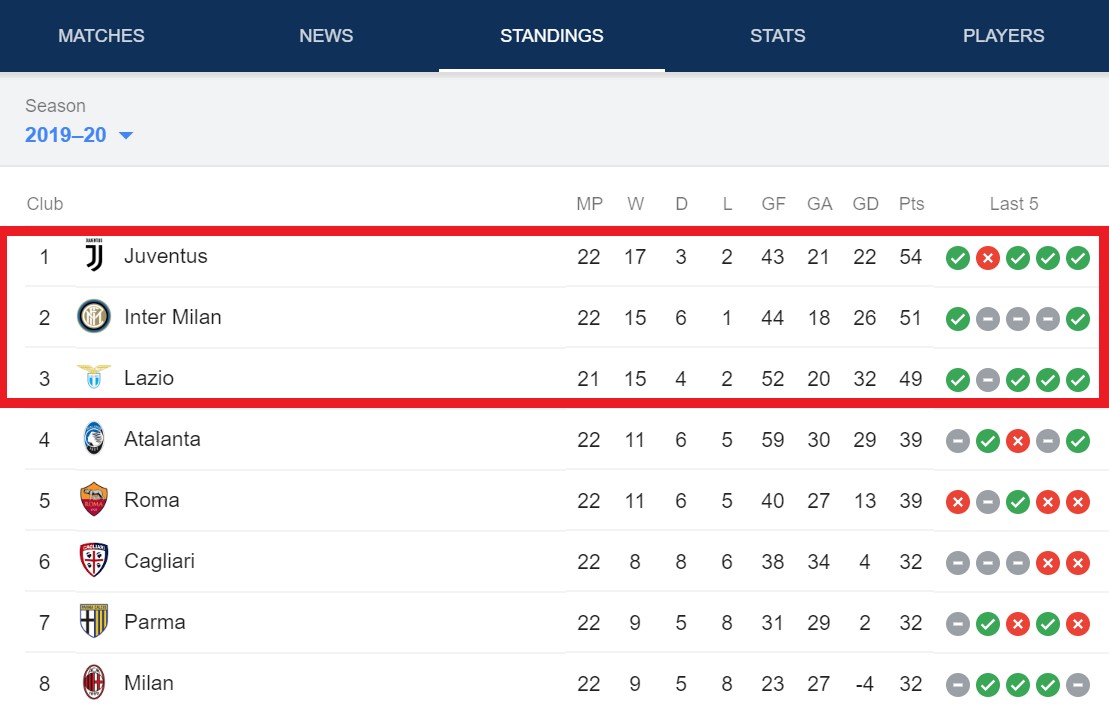Click the Roma wolf crest icon

(x=93, y=499)
